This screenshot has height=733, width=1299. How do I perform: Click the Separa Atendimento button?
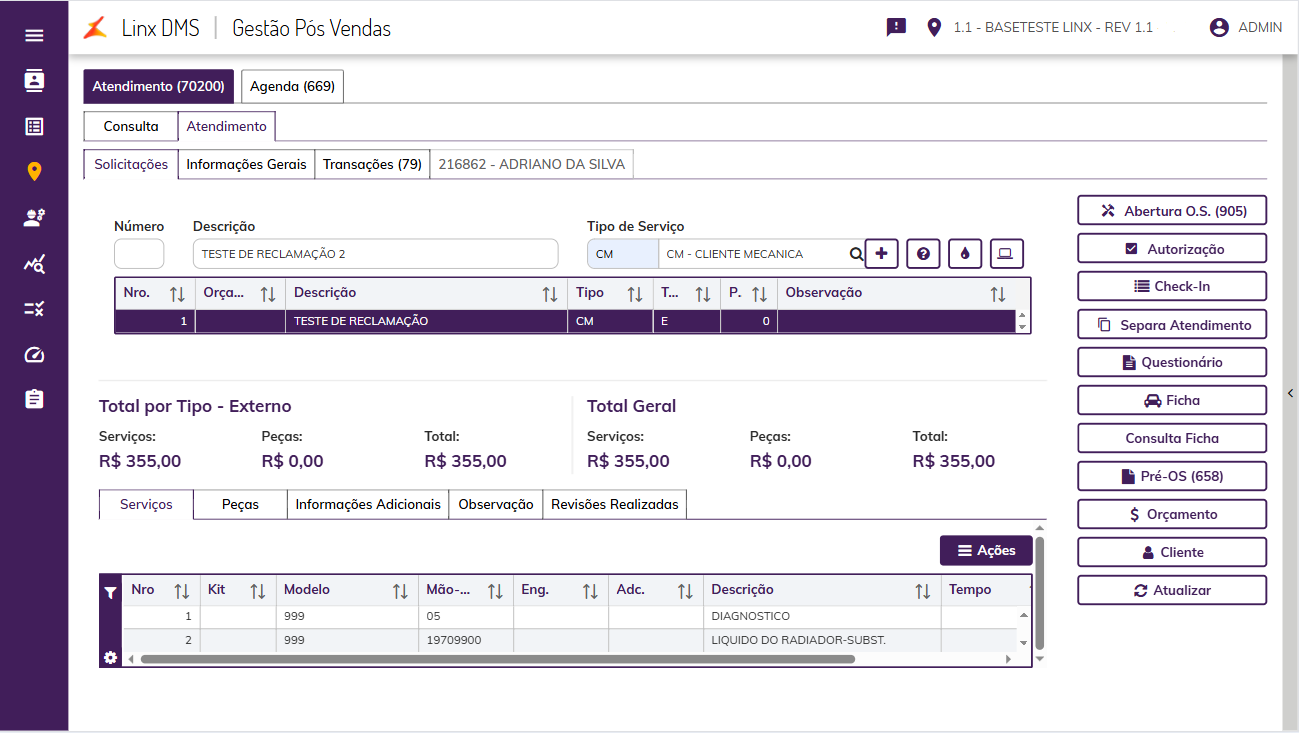click(x=1172, y=325)
